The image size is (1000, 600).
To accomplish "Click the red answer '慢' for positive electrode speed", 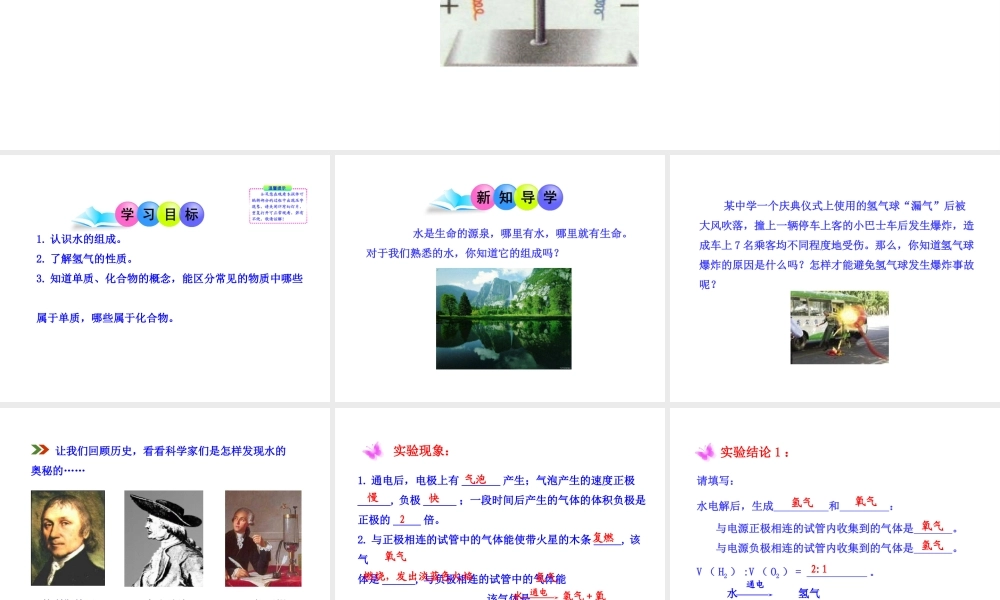I will click(x=373, y=497).
